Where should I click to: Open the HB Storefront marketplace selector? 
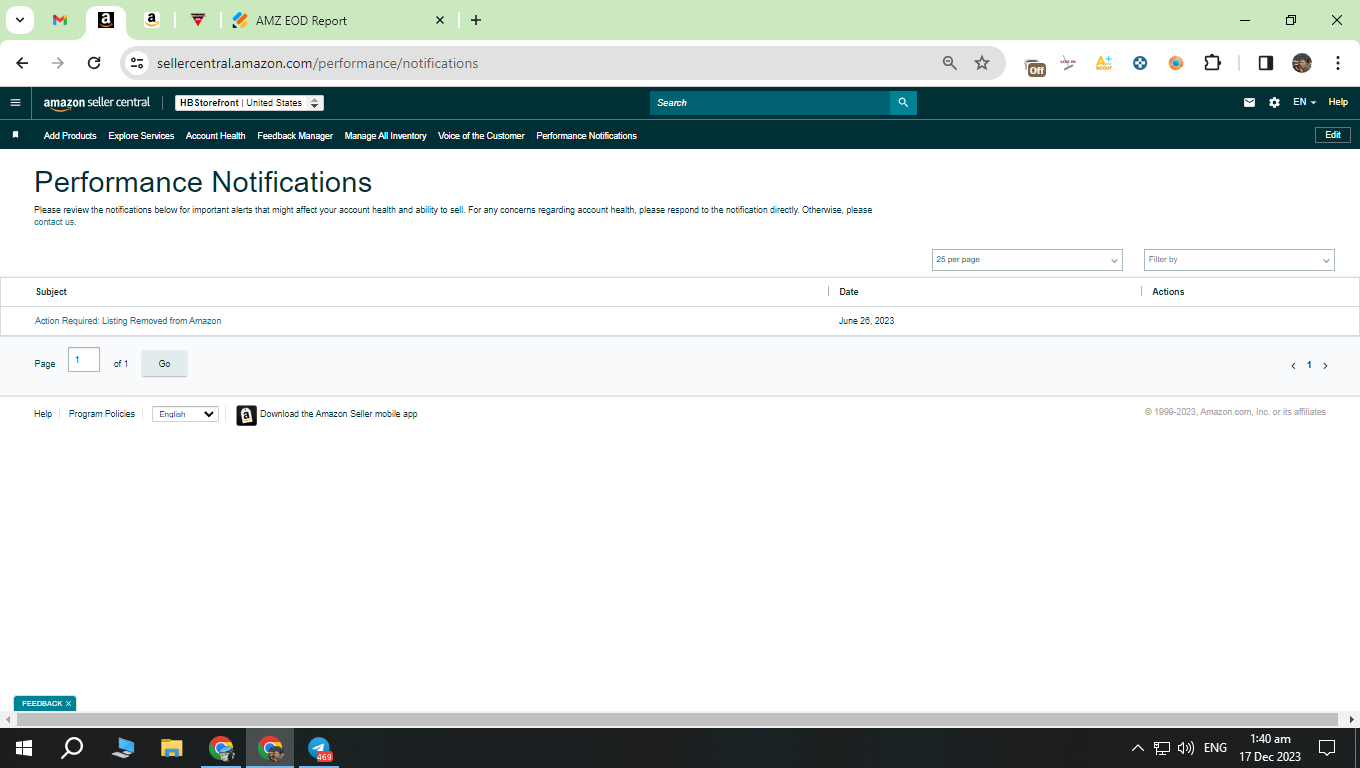click(249, 103)
